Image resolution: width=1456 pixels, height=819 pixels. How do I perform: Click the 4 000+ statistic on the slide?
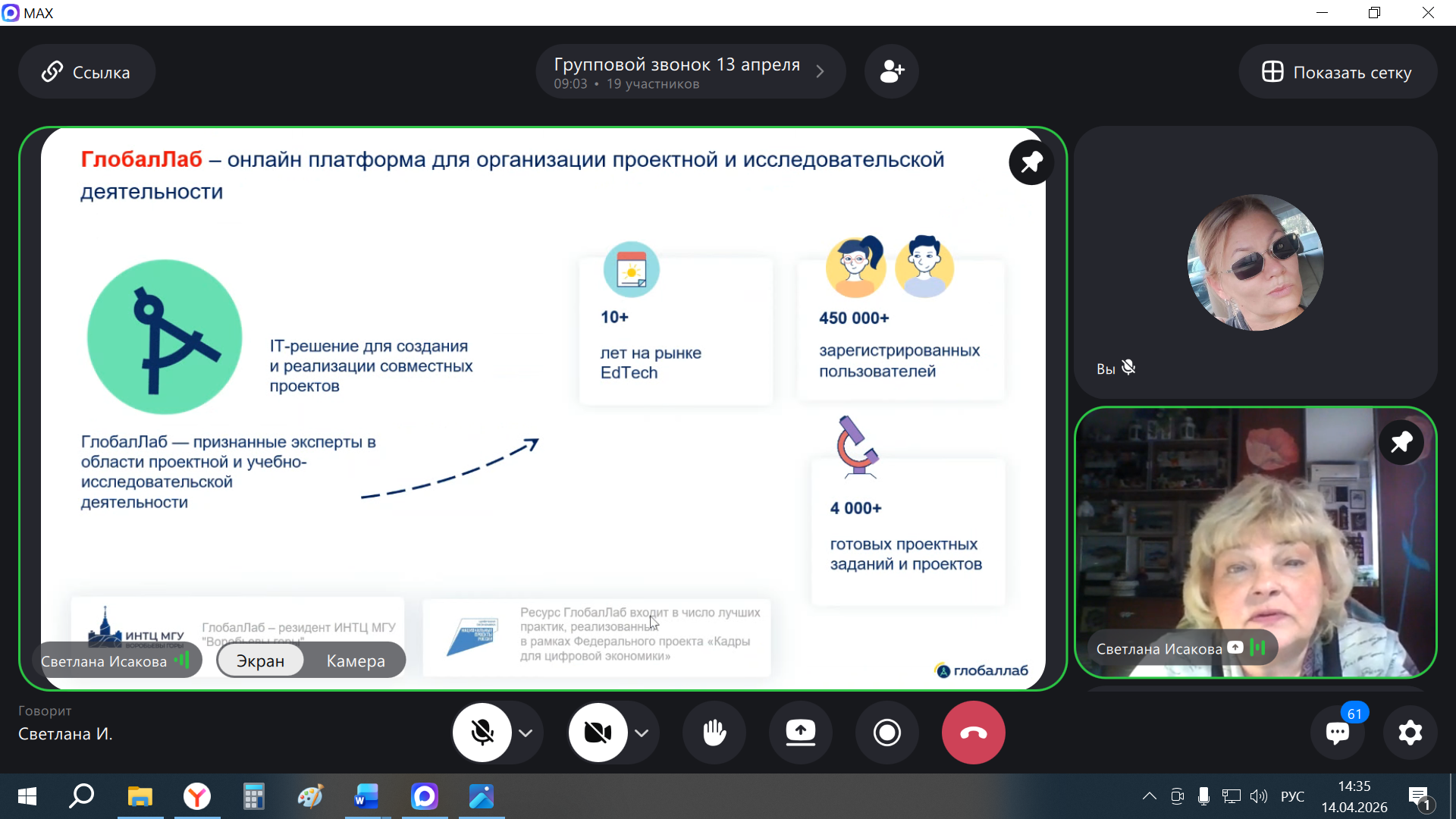[x=856, y=508]
